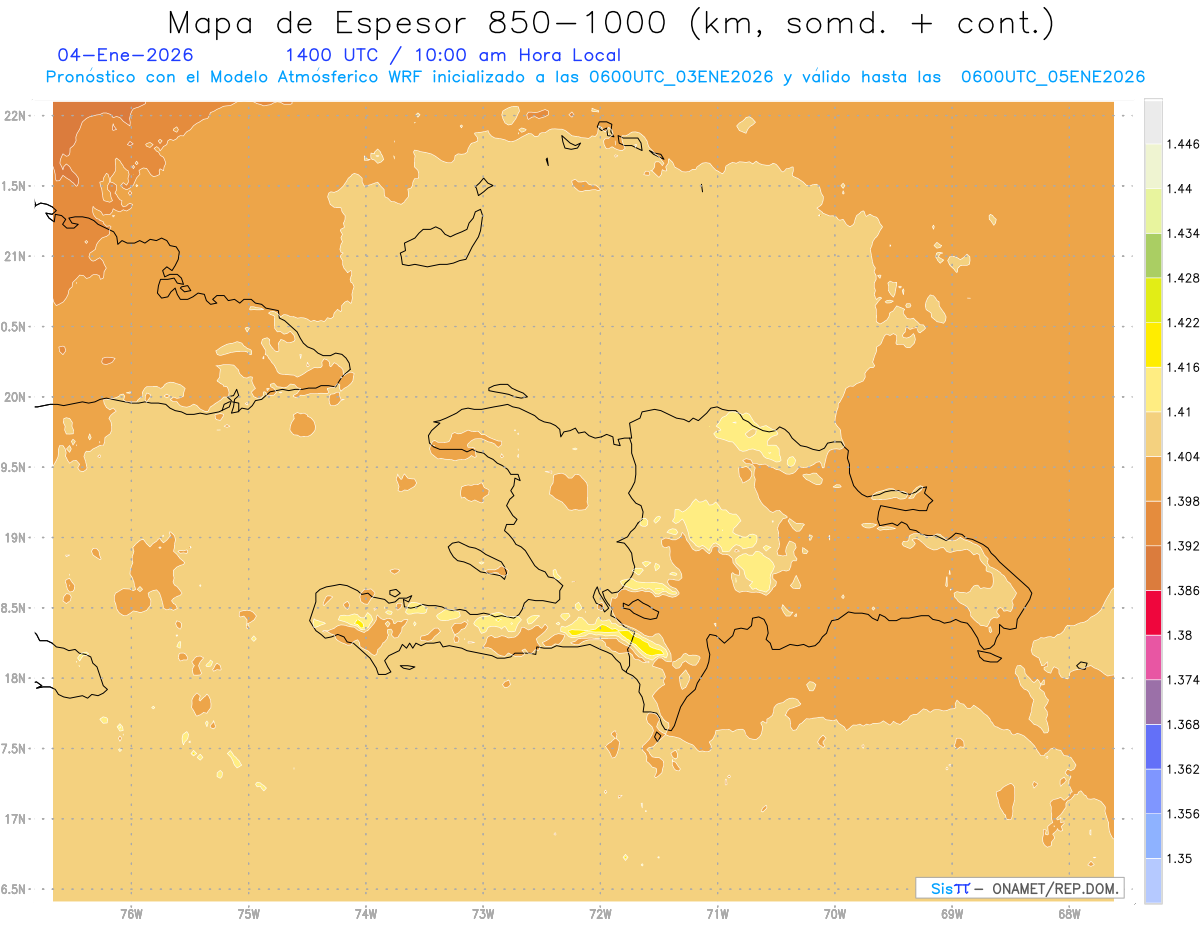Click the '71W' longitude label
1200x927 pixels.
pos(717,914)
